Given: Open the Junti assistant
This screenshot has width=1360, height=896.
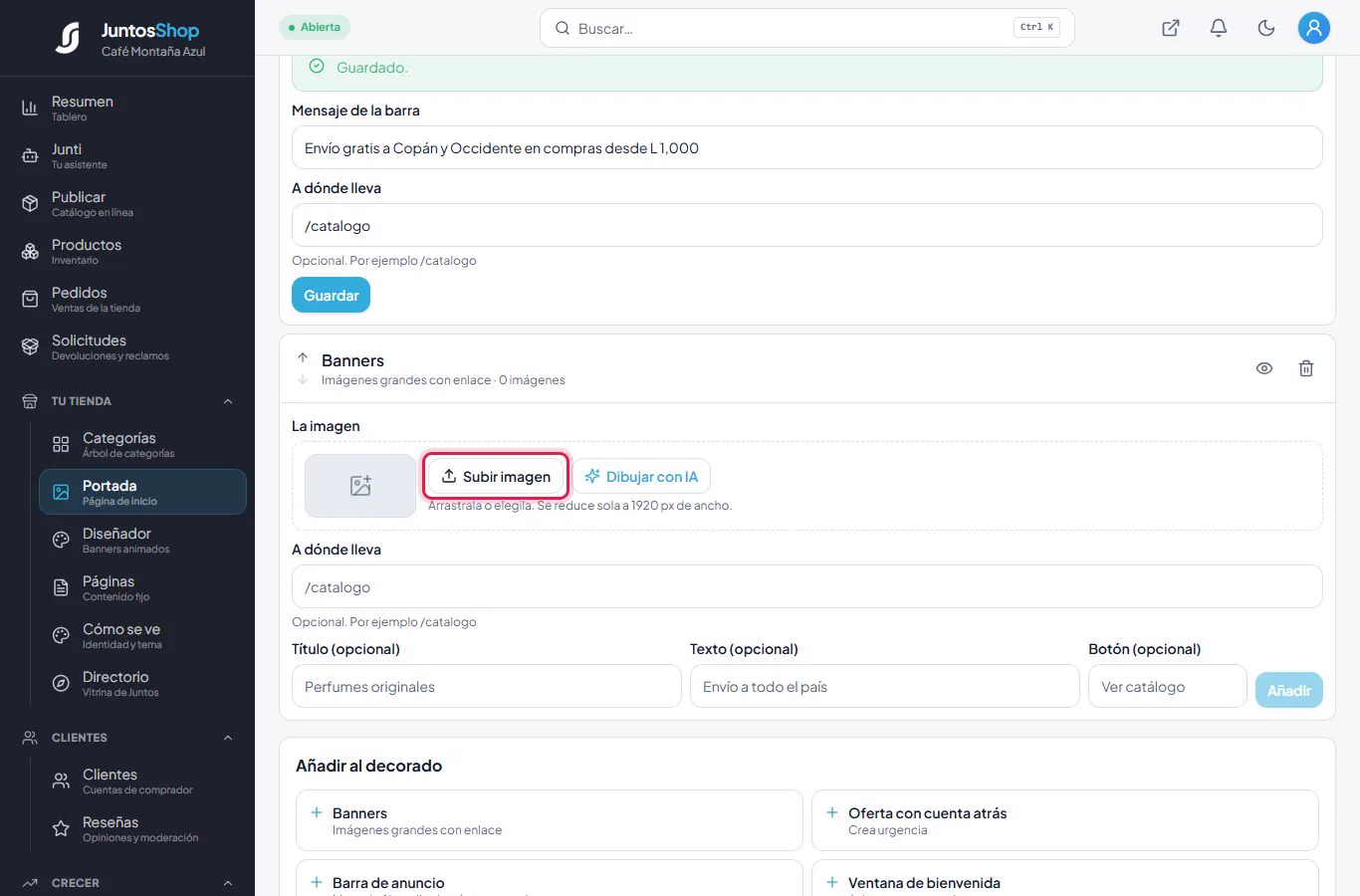Looking at the screenshot, I should pos(127,155).
